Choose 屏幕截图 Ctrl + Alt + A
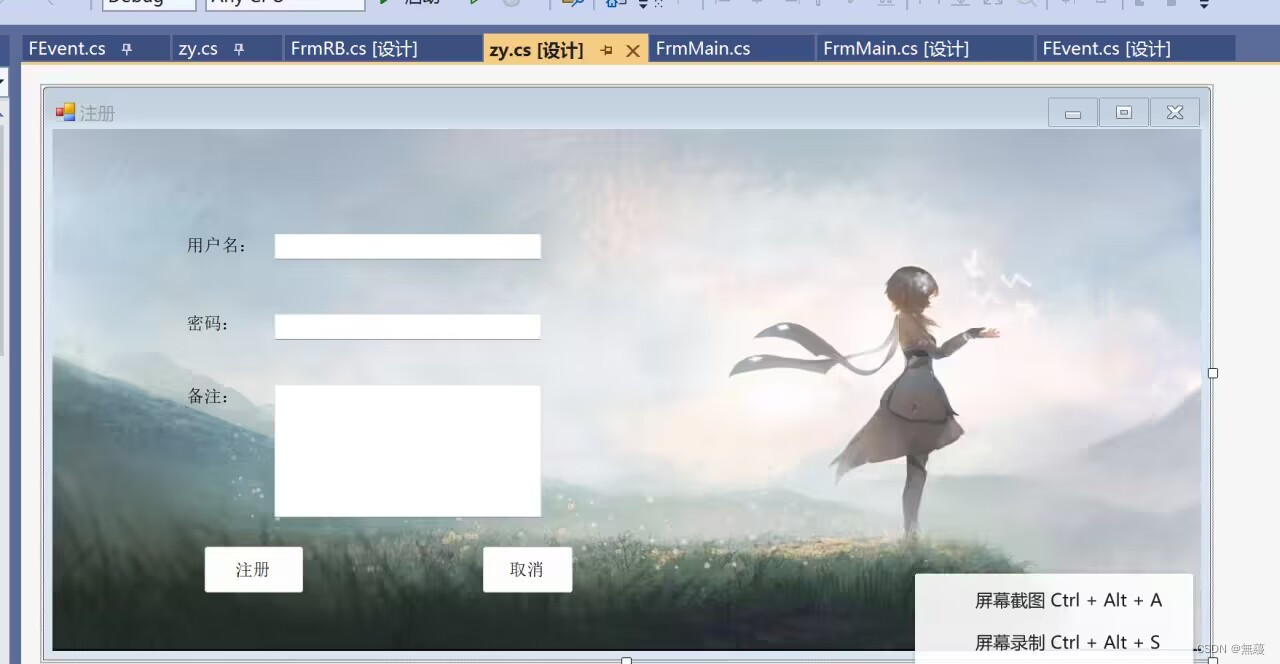Screen dimensions: 1280x664 pyautogui.click(x=1068, y=601)
